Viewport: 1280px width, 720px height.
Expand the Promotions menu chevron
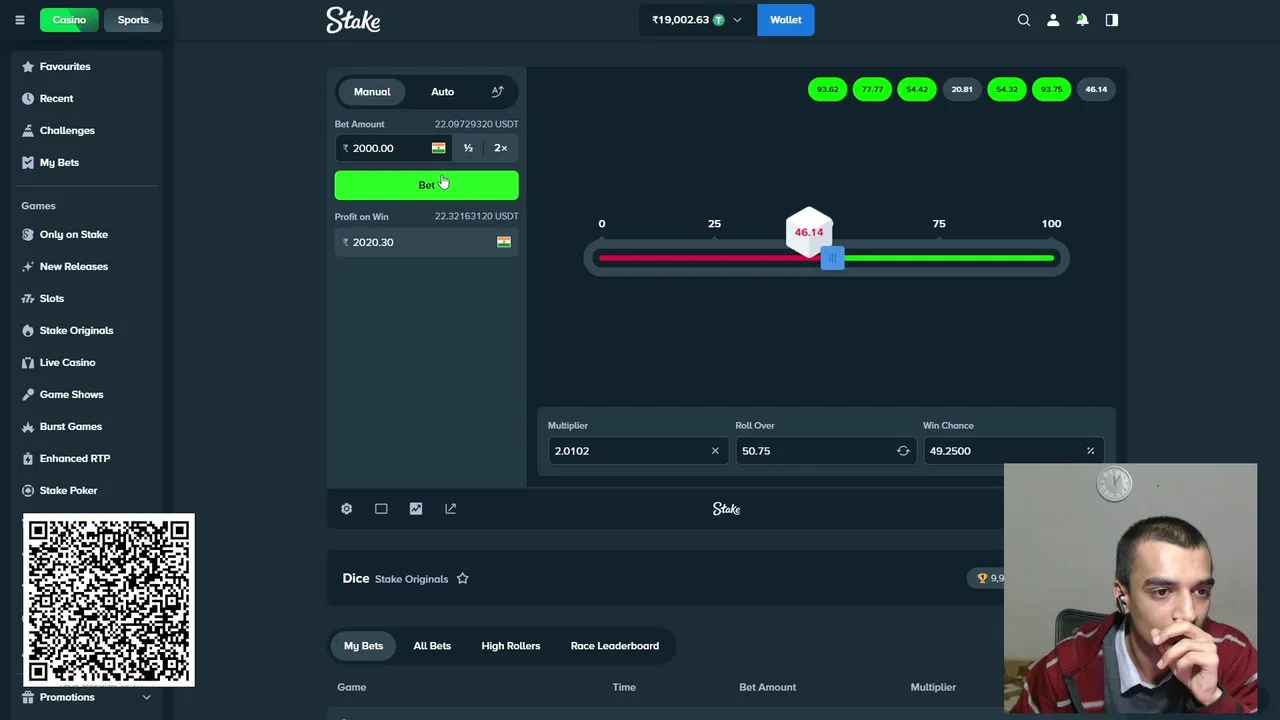tap(146, 698)
